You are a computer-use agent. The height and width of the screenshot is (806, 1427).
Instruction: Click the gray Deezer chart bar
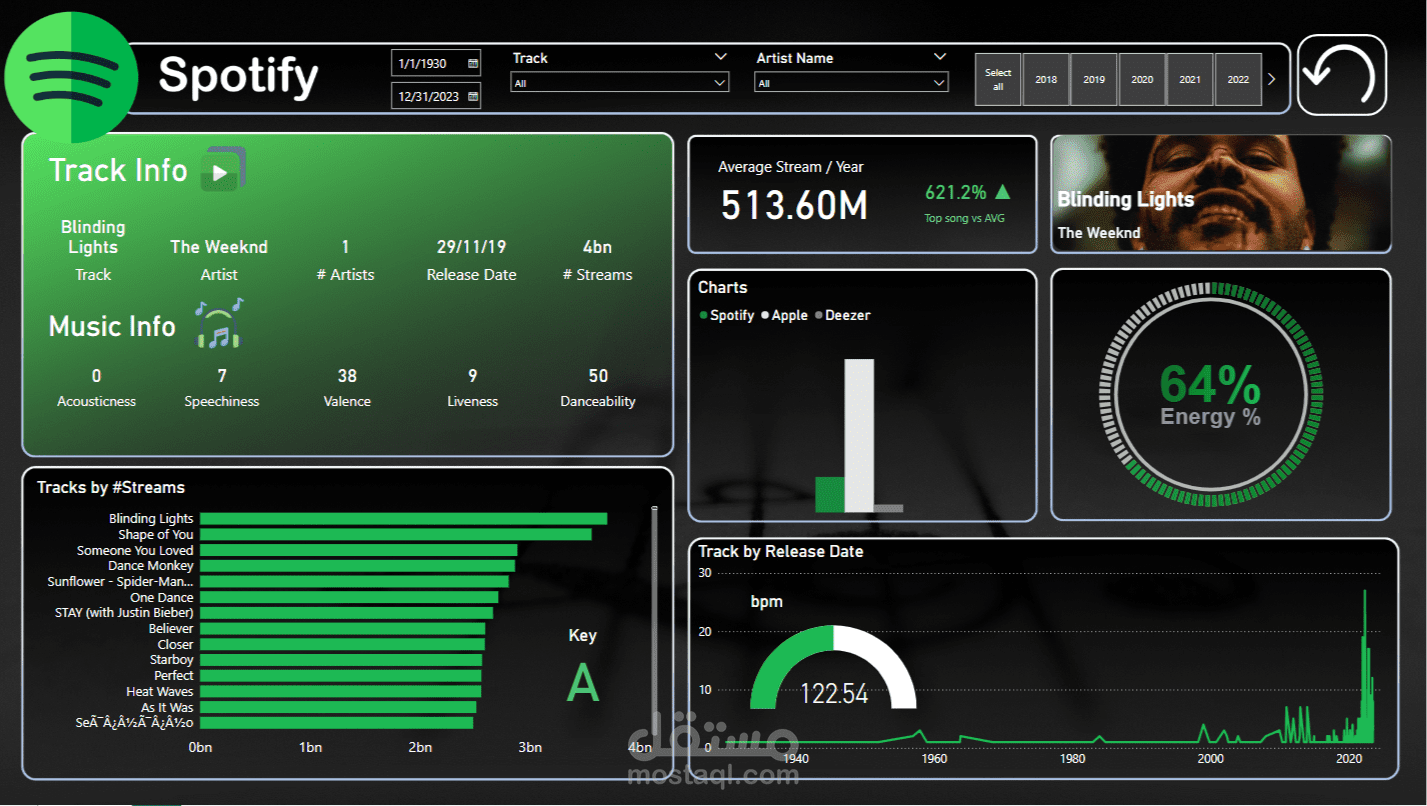[888, 508]
